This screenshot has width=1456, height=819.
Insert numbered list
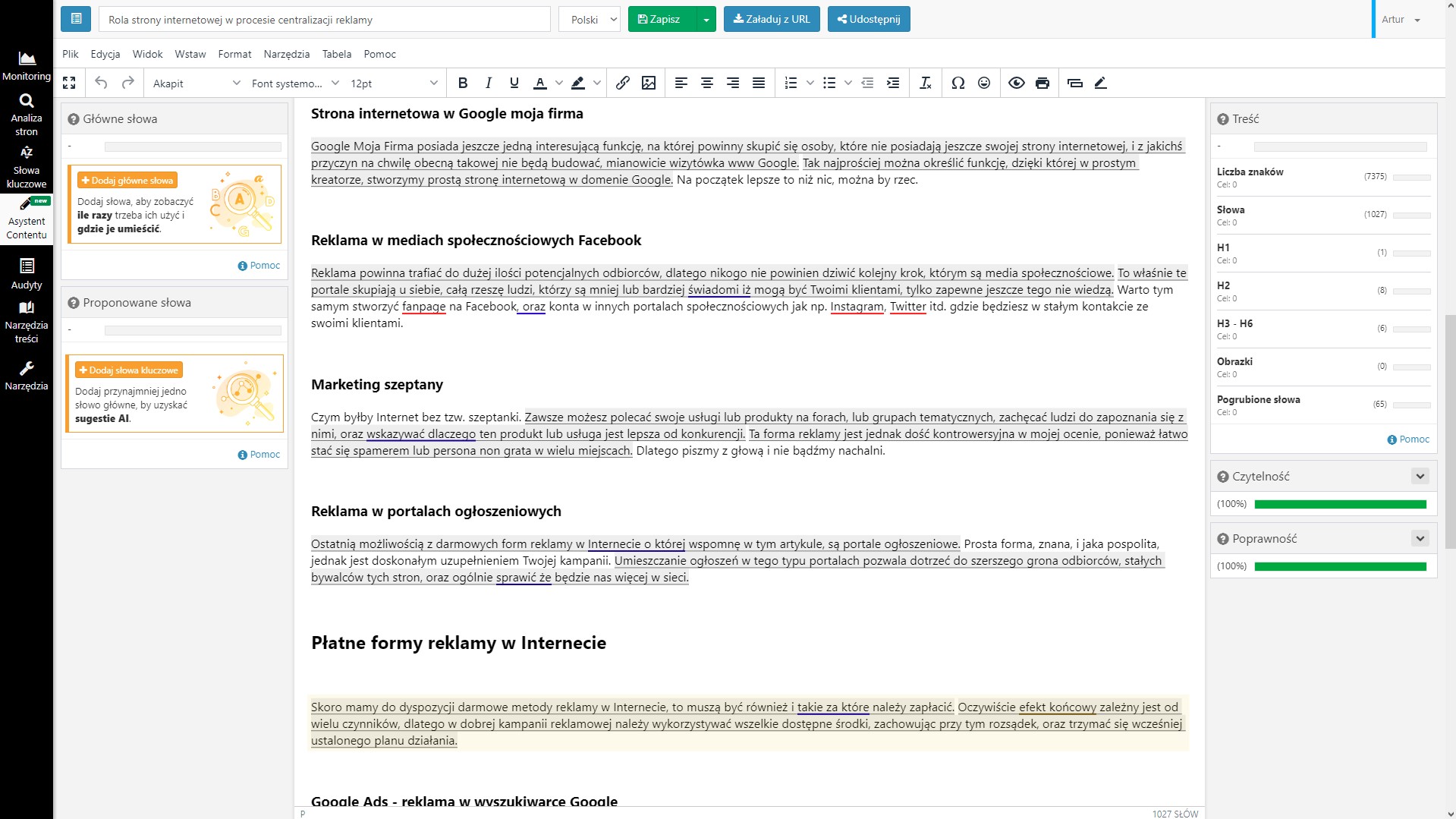791,83
